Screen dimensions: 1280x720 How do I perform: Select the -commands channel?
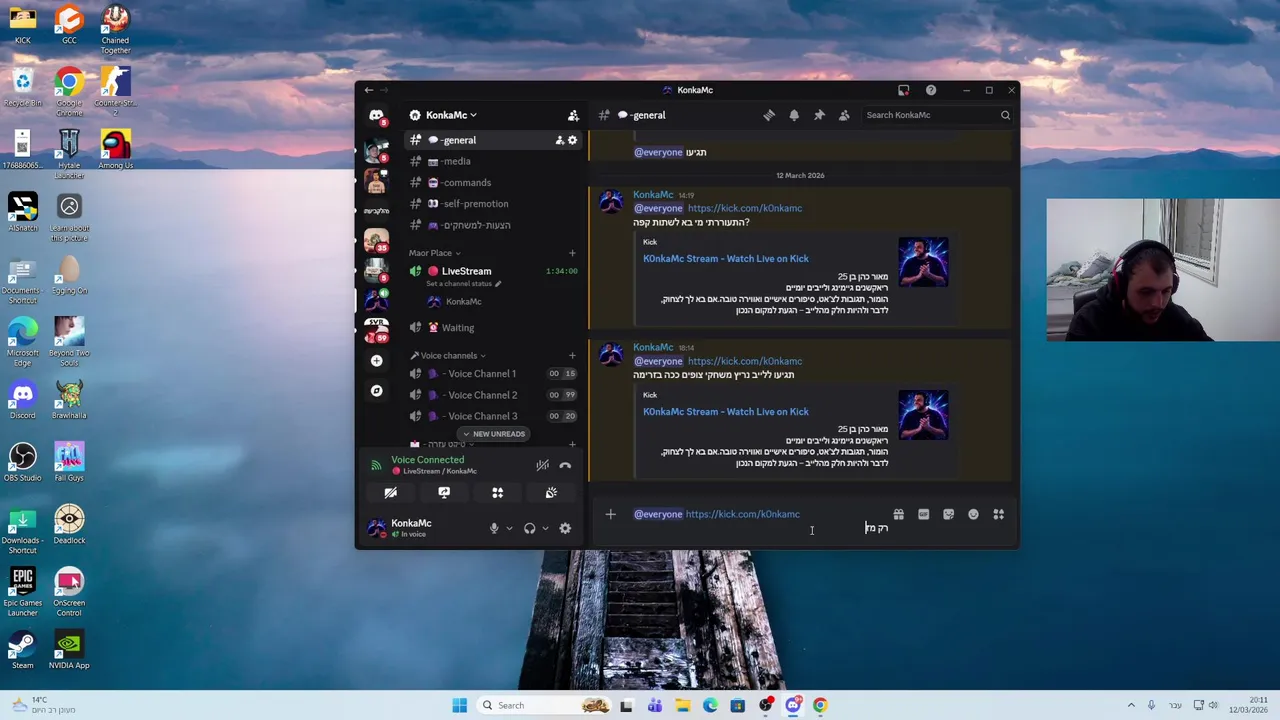[x=493, y=183]
